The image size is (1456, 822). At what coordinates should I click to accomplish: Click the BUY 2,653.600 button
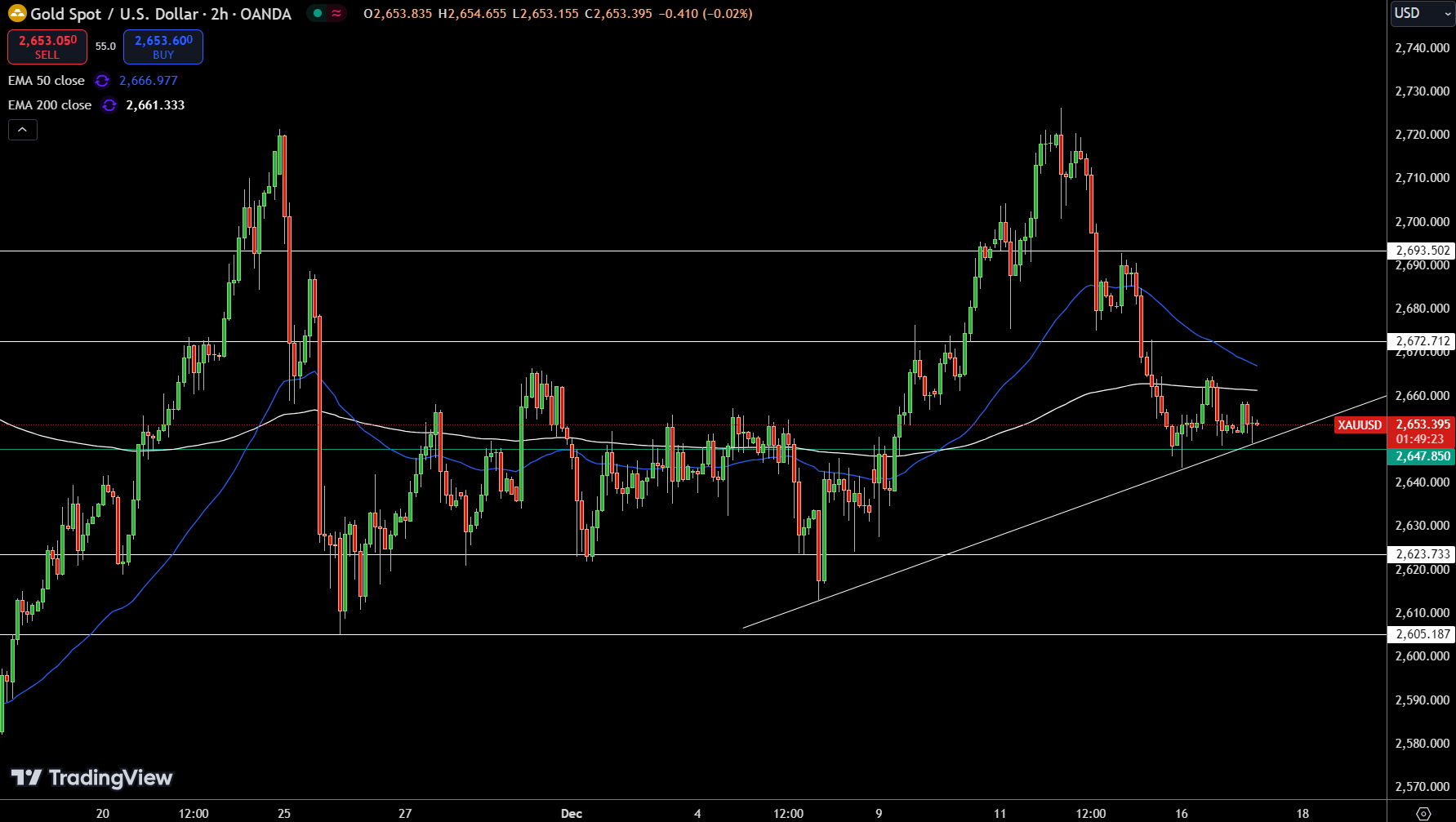click(163, 47)
